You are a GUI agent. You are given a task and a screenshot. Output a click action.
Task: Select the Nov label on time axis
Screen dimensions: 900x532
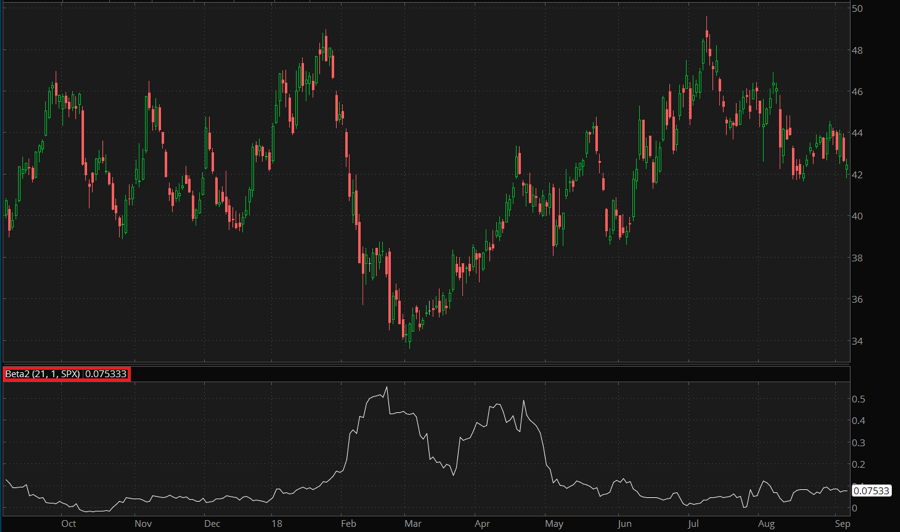[x=142, y=523]
